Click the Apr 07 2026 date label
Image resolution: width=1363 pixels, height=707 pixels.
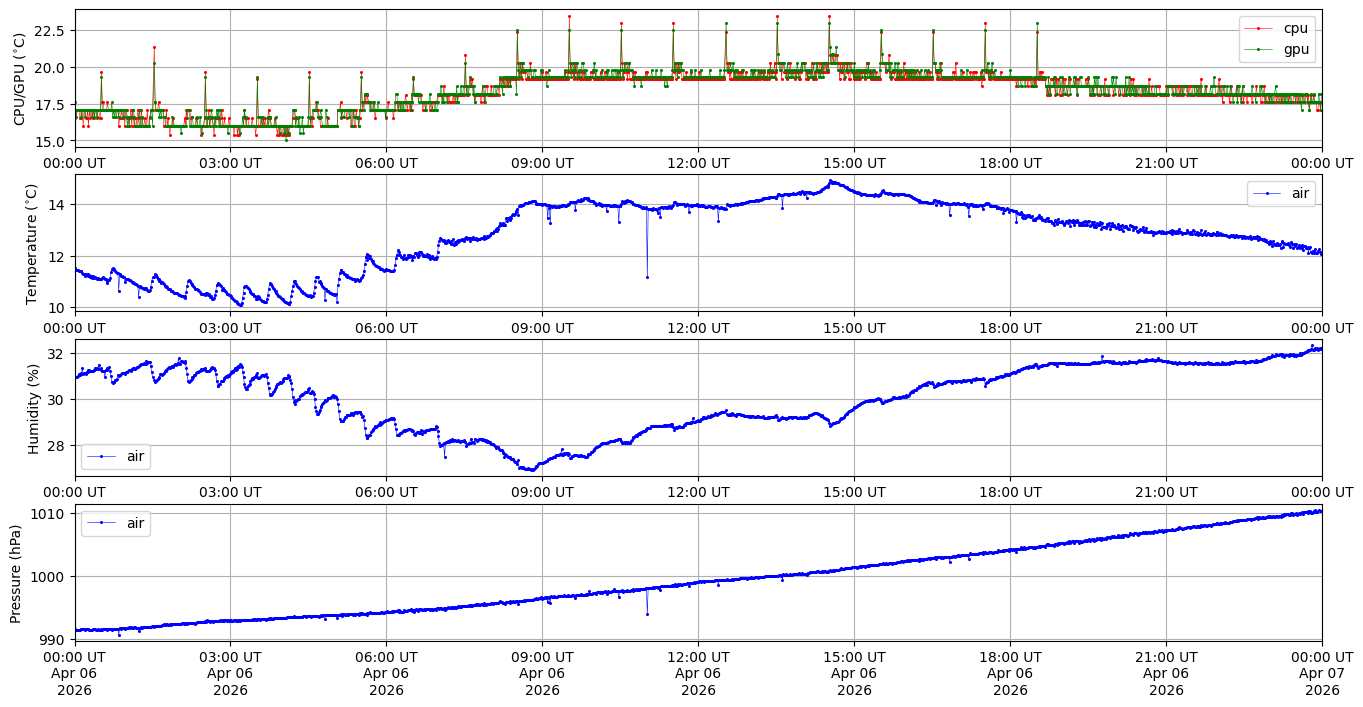click(1322, 682)
